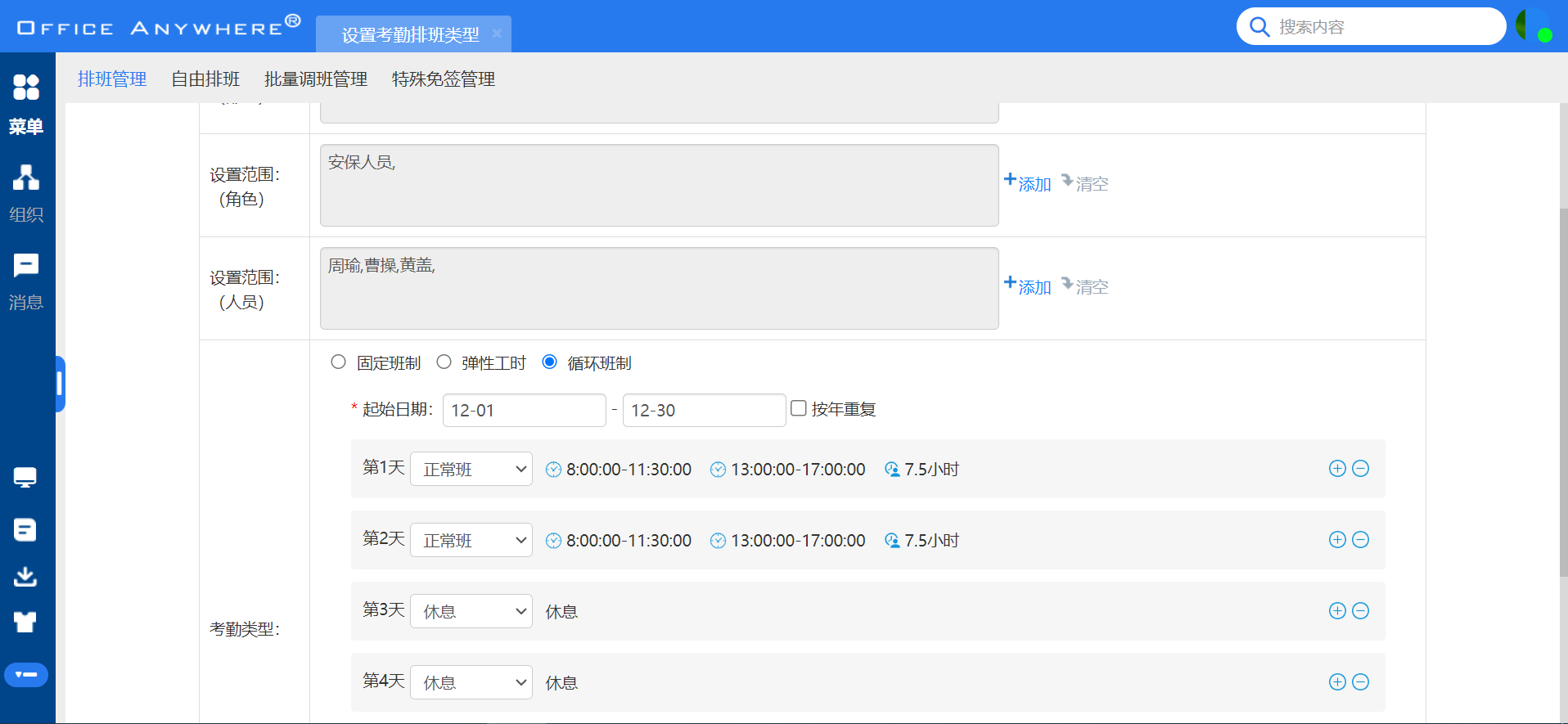
Task: Switch to the 排班管理 tab
Action: [x=112, y=79]
